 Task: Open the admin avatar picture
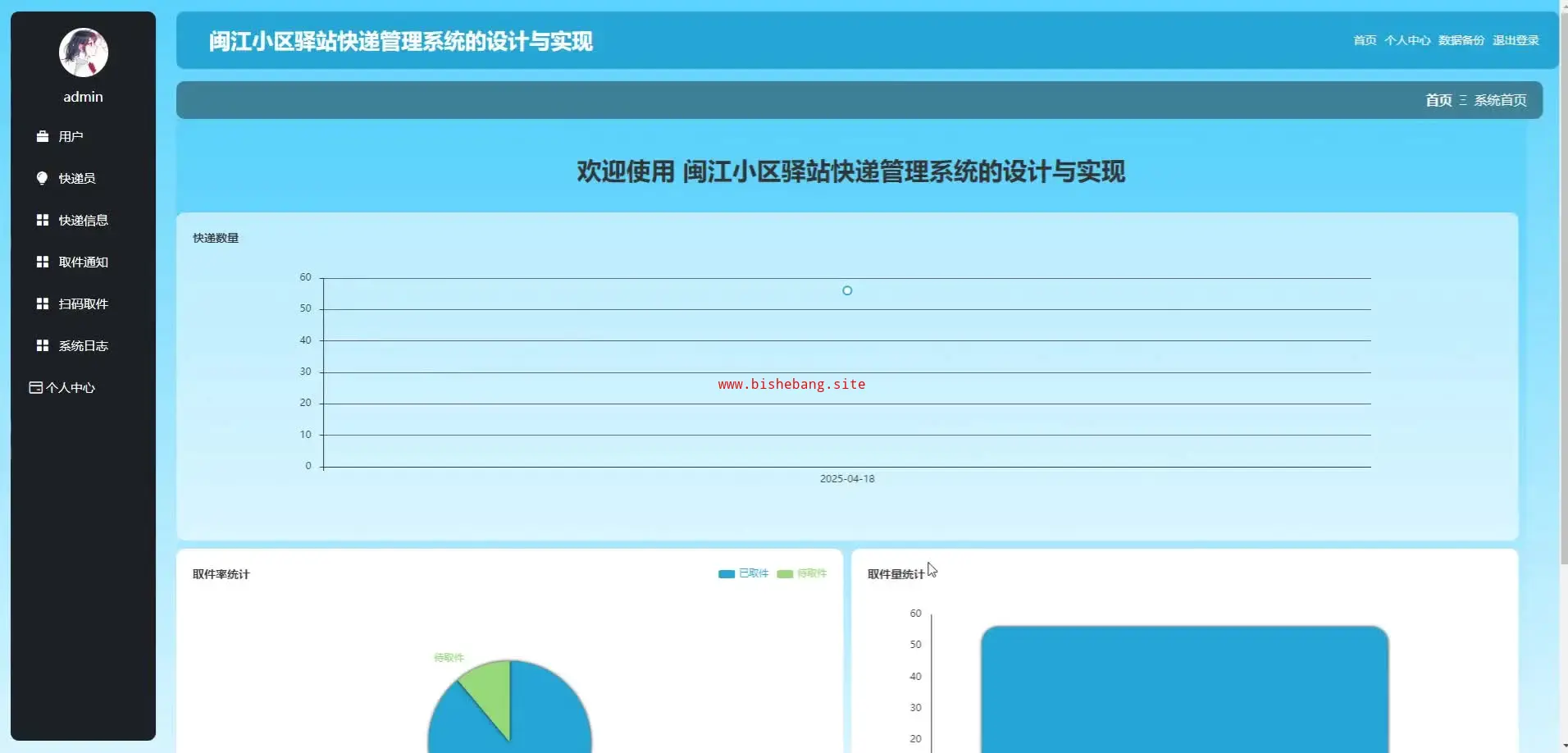(x=84, y=52)
